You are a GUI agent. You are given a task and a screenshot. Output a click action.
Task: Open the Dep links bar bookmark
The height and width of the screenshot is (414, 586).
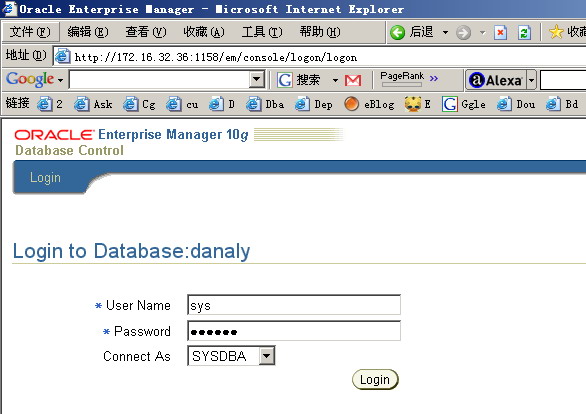click(314, 104)
